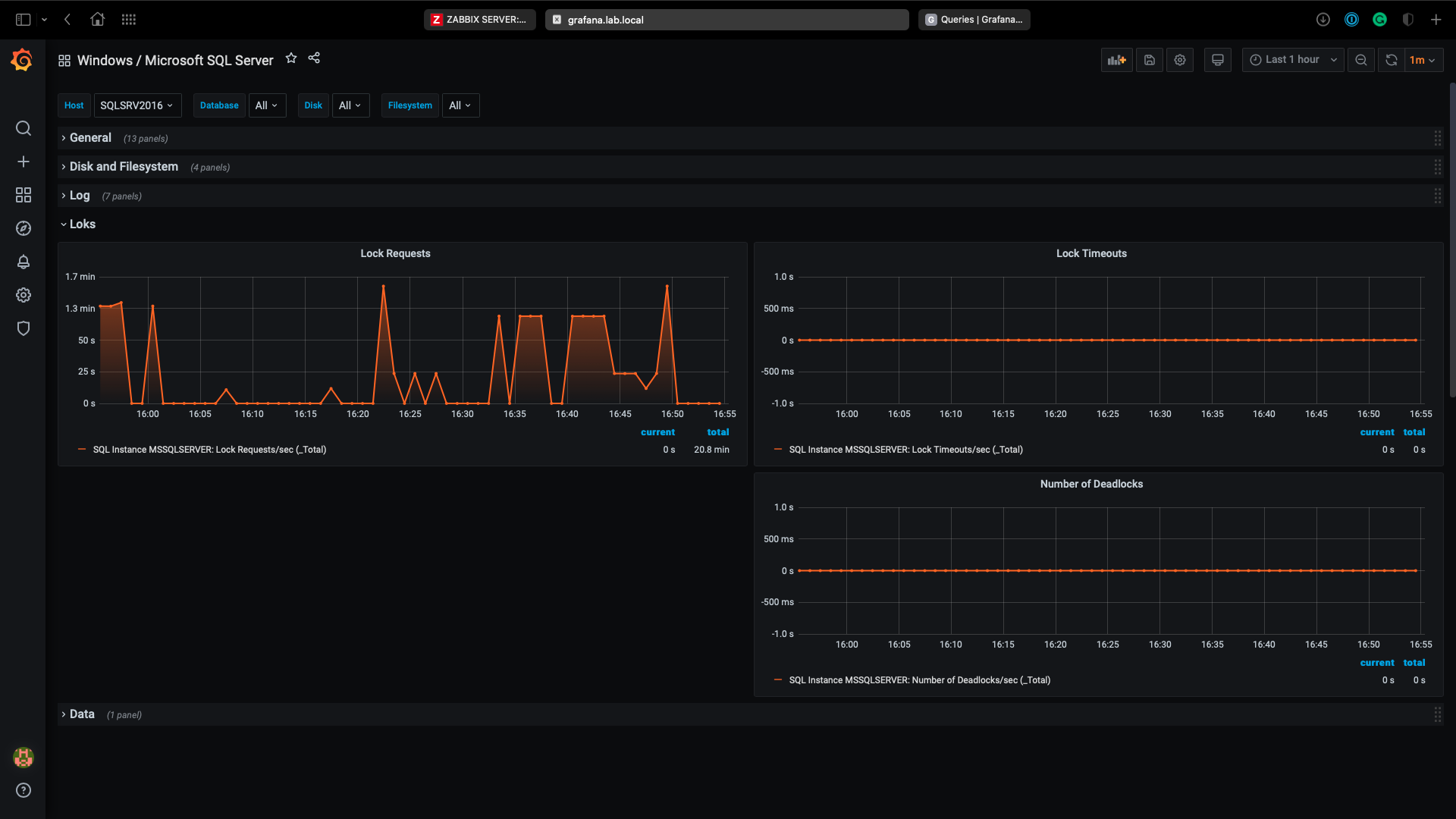This screenshot has width=1456, height=819.
Task: Open the Host SQLSRV2016 dropdown
Action: [x=137, y=105]
